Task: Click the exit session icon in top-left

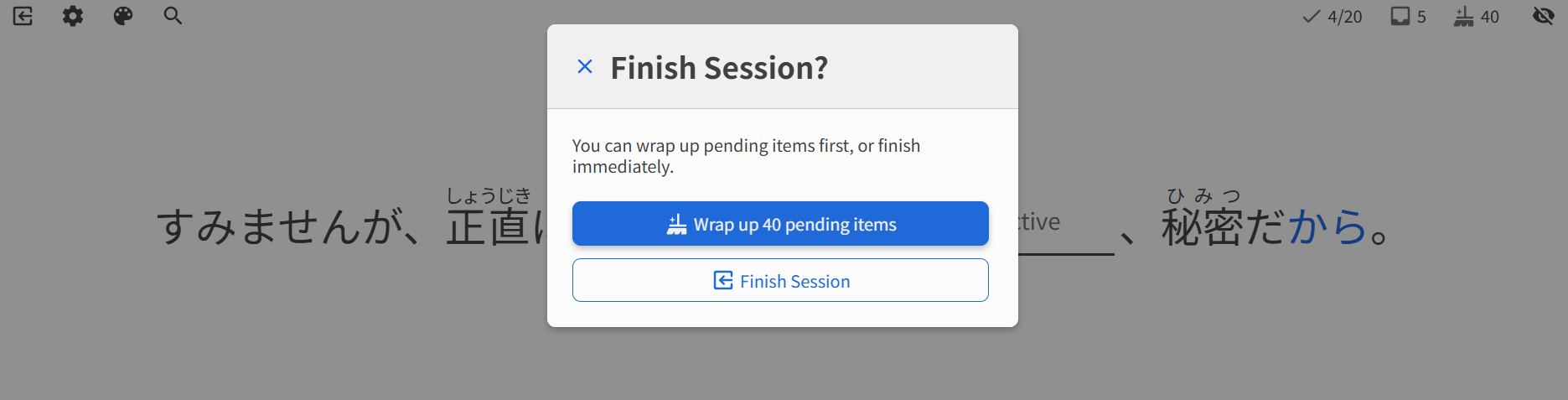Action: (x=23, y=16)
